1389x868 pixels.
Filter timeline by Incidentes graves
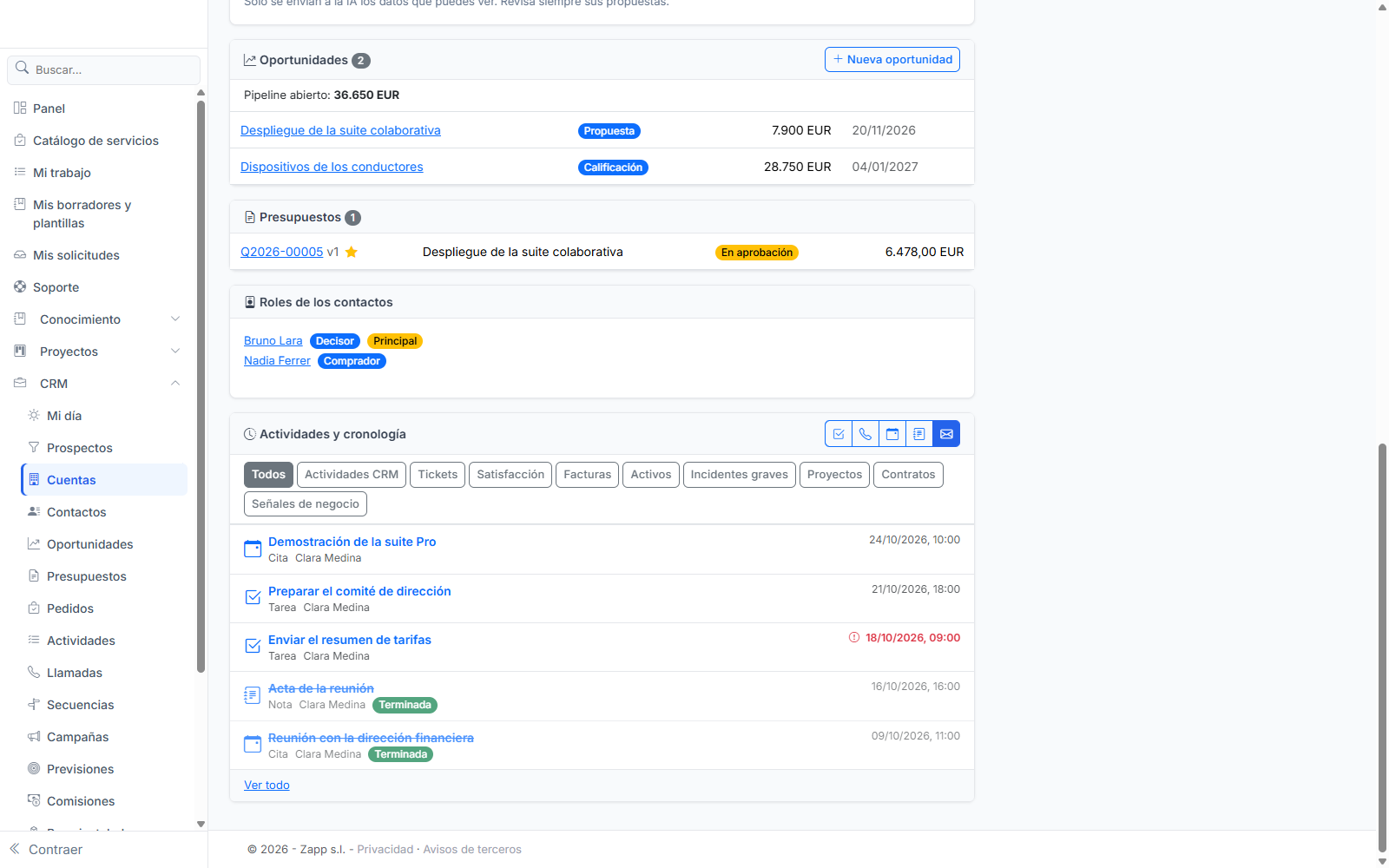(x=740, y=475)
